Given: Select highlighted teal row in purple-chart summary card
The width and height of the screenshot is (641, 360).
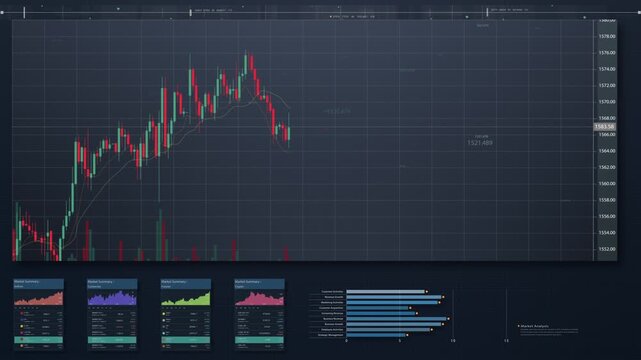Looking at the screenshot, I should pyautogui.click(x=112, y=340).
